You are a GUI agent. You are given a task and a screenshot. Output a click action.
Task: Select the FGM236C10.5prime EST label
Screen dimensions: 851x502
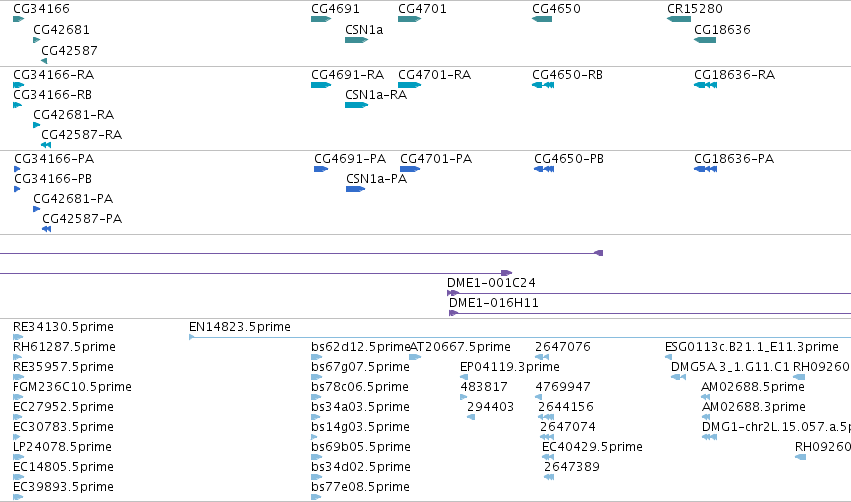72,387
